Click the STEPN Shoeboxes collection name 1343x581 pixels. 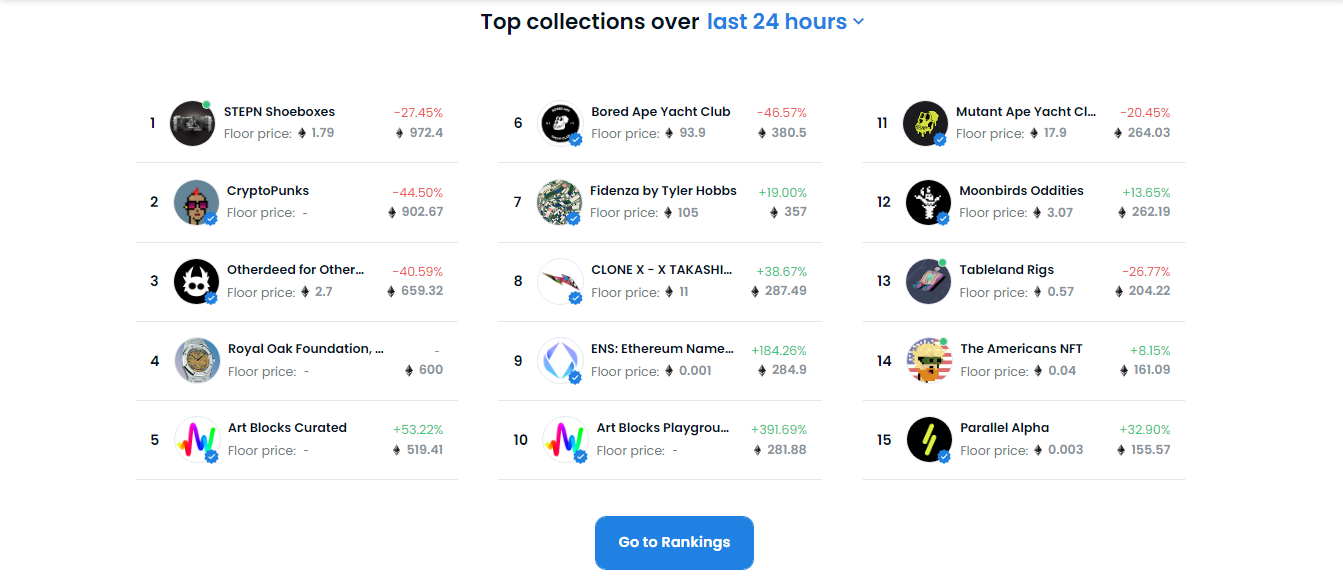point(279,112)
